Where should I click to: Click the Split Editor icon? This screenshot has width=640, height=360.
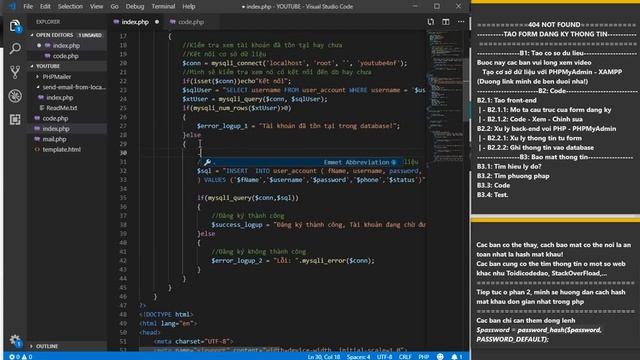[x=446, y=22]
